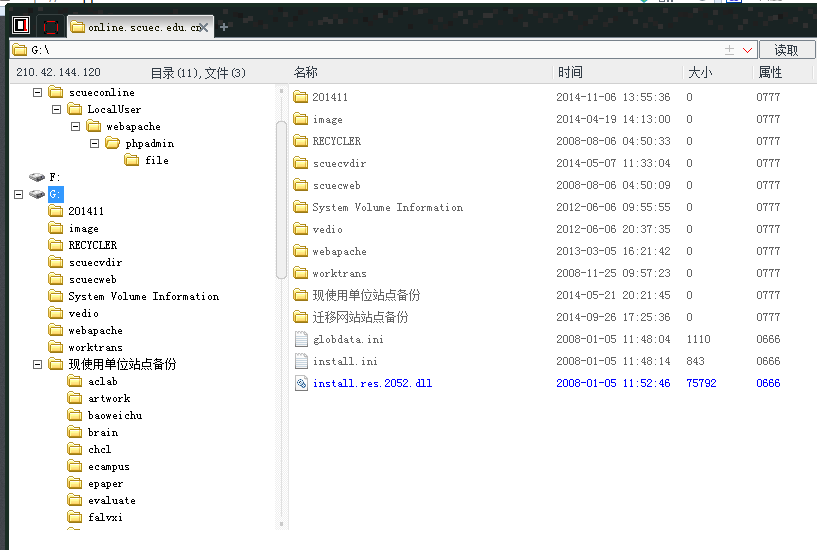Select the file folder under phpadmin

[147, 160]
